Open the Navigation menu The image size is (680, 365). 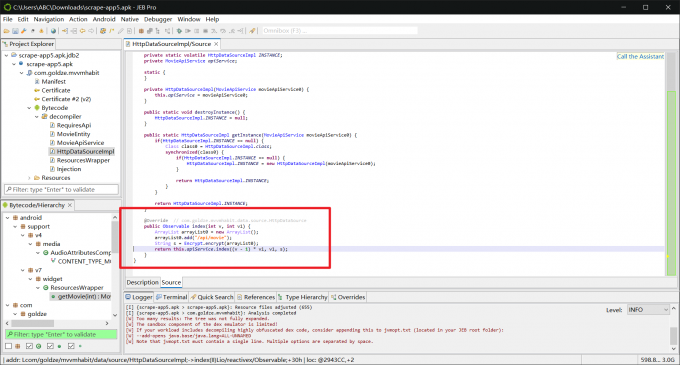49,19
